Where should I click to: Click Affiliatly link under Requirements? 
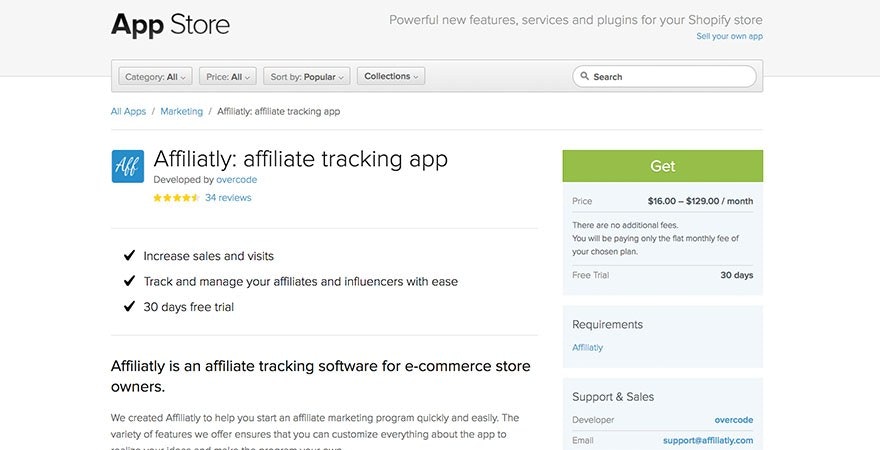587,348
